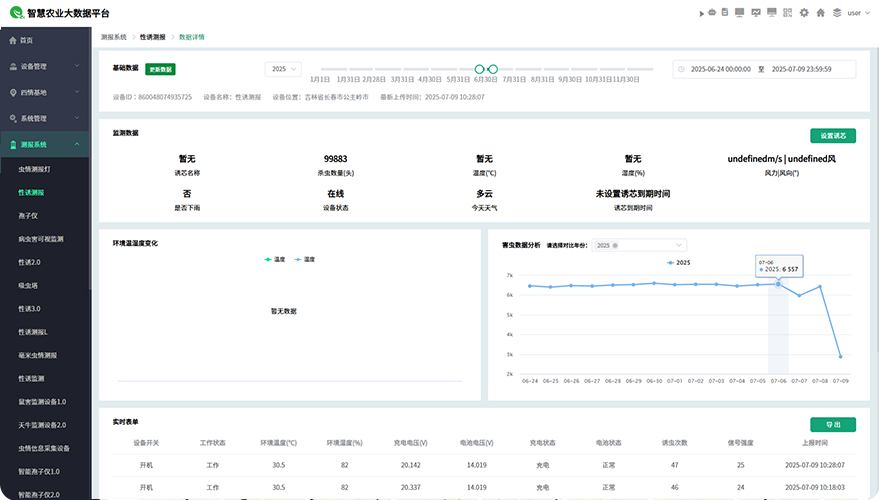Expand the 设备管理 sidebar menu
This screenshot has width=880, height=500.
click(x=45, y=66)
